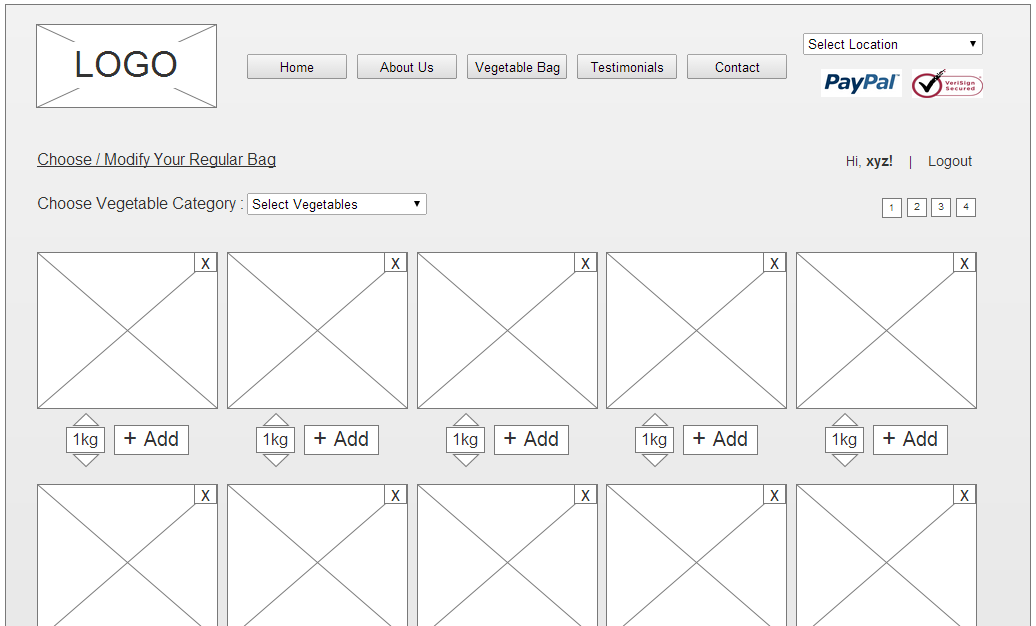Click the Contact navigation button
Viewport: 1036px width, 626px height.
[737, 67]
